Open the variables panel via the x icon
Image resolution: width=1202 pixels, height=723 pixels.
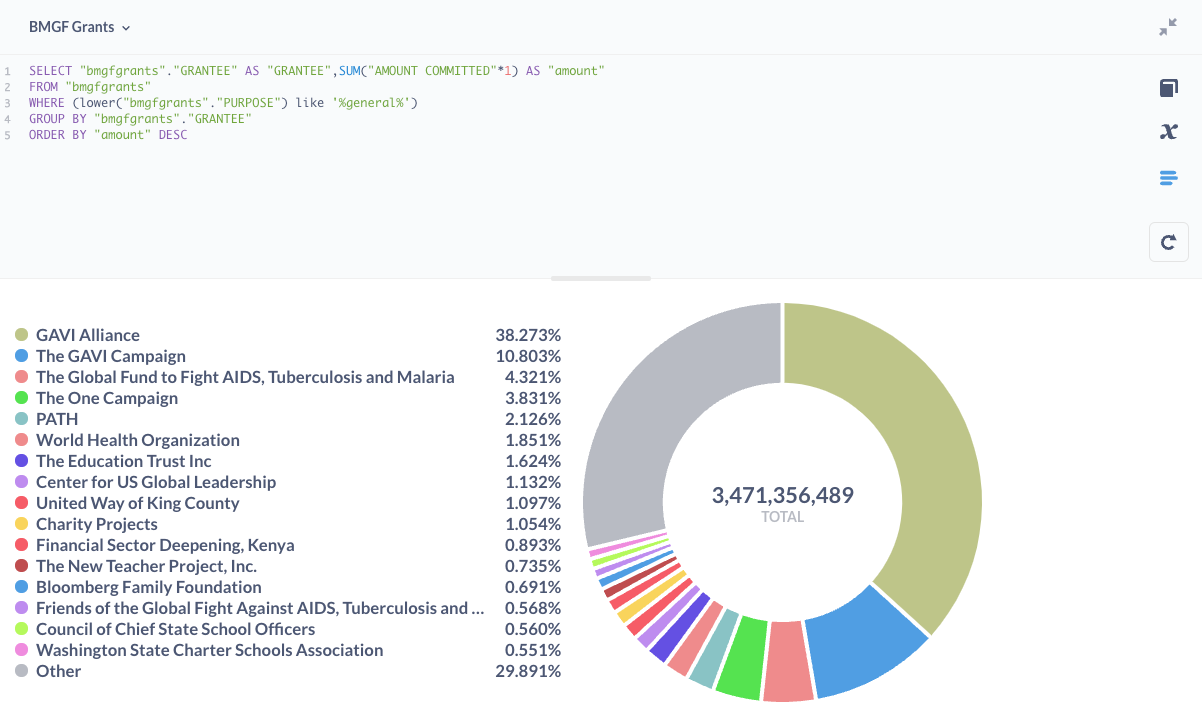(1167, 131)
